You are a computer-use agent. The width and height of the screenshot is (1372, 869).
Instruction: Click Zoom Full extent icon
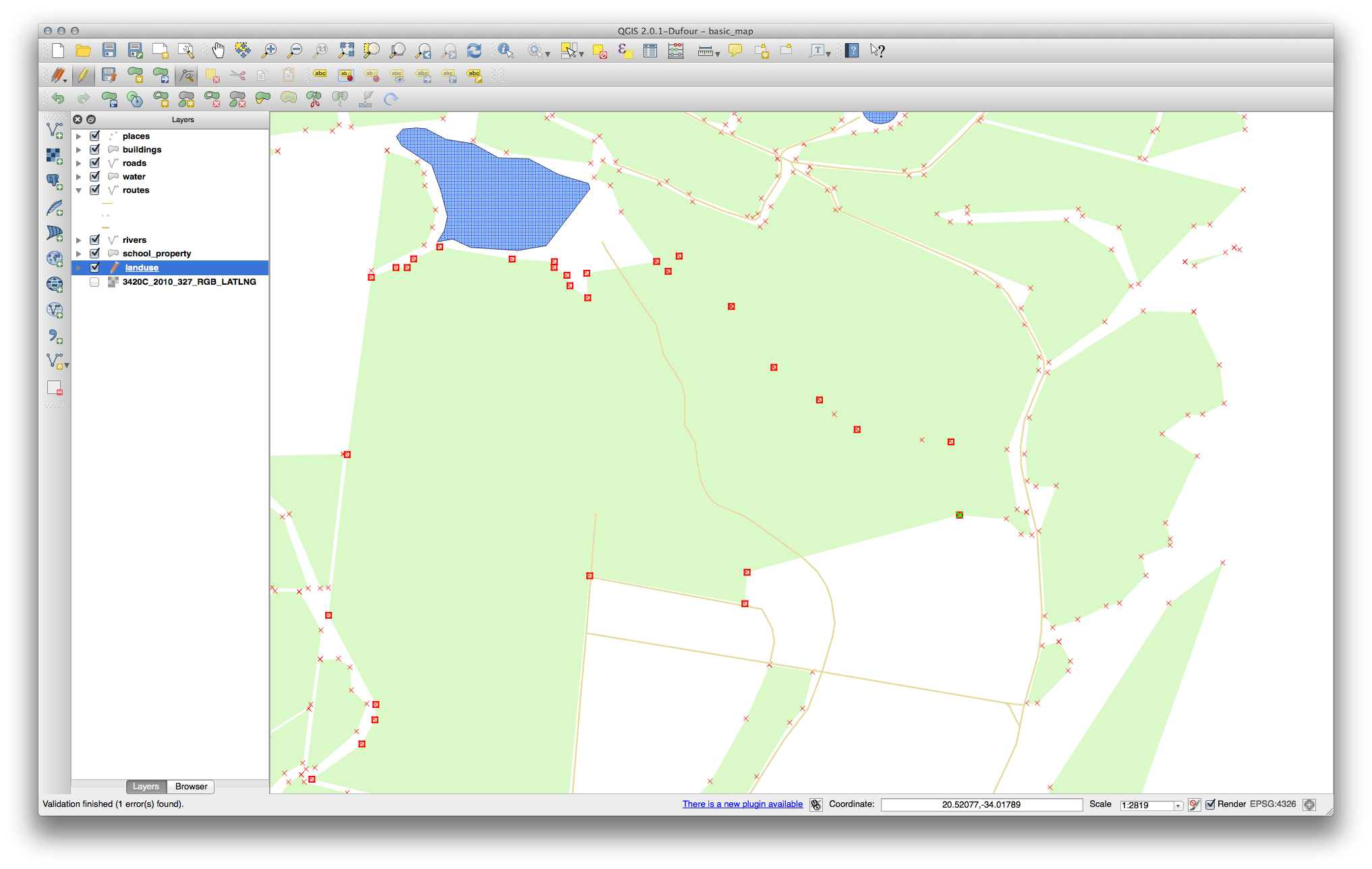coord(346,51)
